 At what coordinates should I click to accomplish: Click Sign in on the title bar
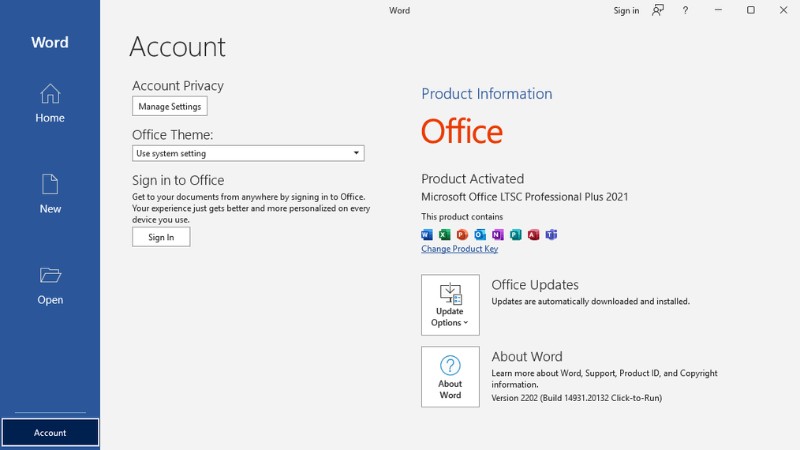click(x=626, y=10)
